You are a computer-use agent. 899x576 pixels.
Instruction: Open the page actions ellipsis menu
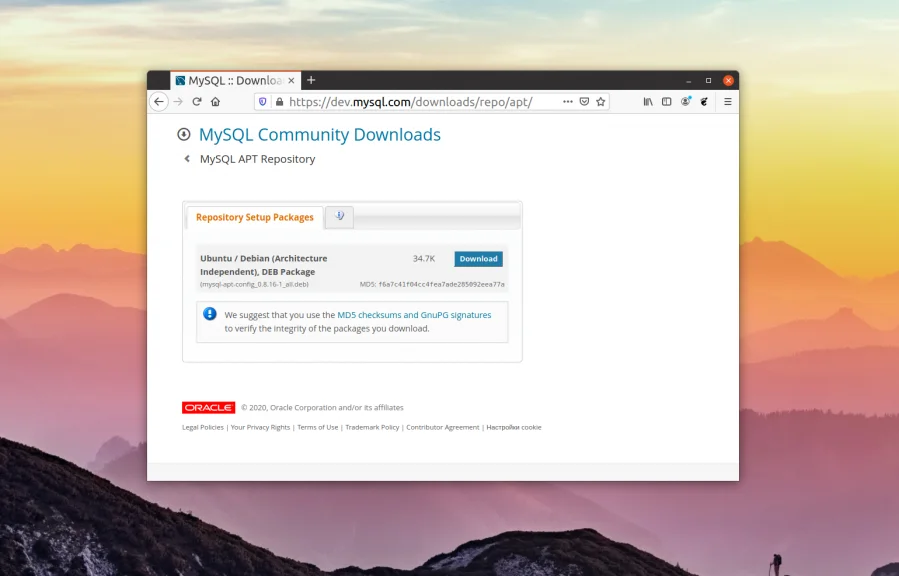pyautogui.click(x=568, y=101)
